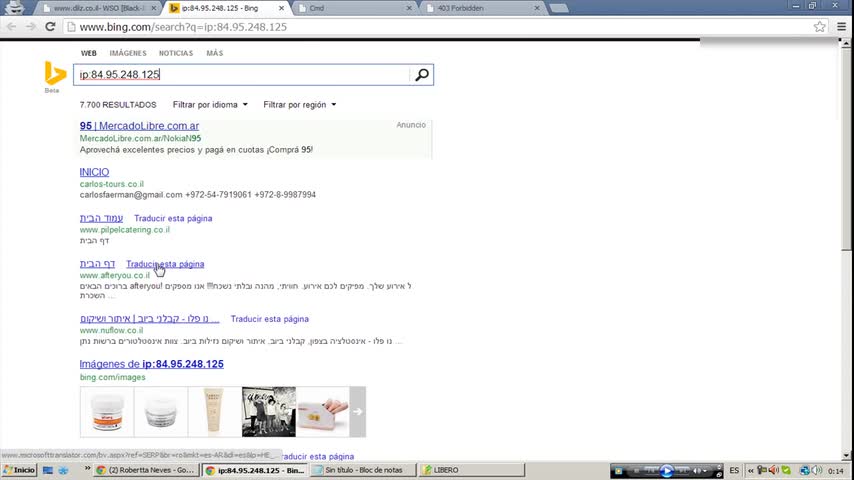Click the media player mute volume button
Screen dimensions: 854x480
point(697,471)
